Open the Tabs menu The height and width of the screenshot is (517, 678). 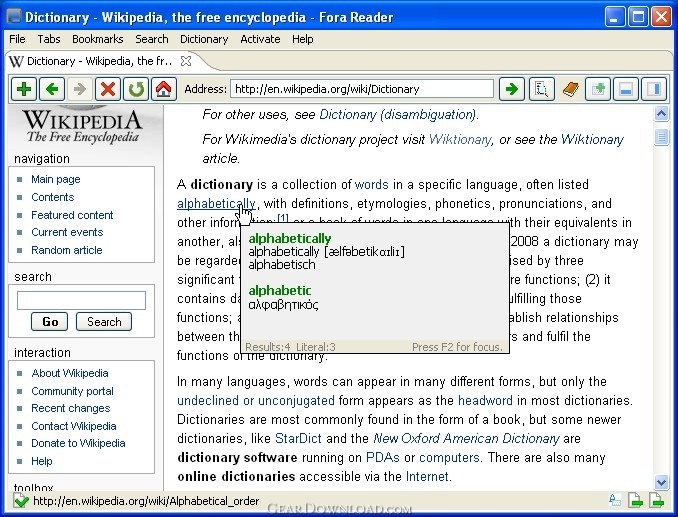pos(49,39)
